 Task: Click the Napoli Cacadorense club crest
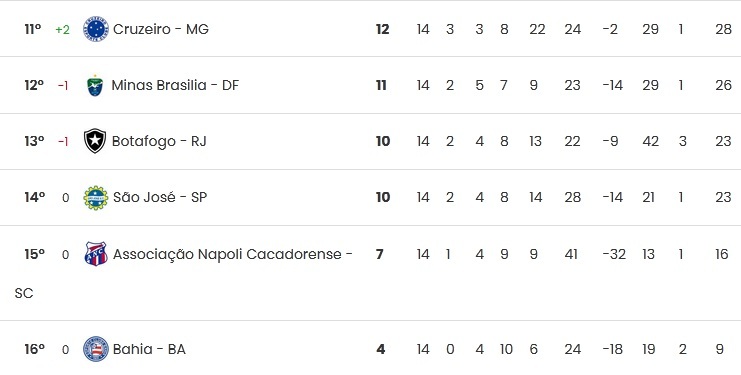tap(95, 254)
